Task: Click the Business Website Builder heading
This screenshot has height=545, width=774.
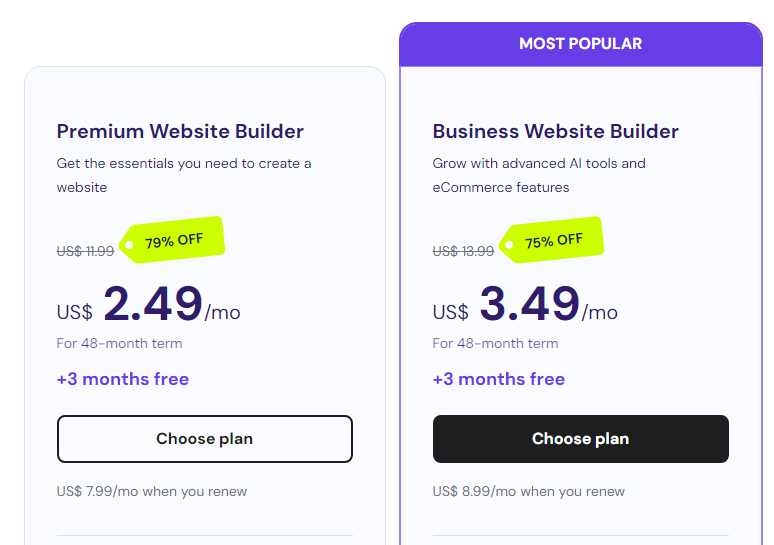Action: point(555,131)
